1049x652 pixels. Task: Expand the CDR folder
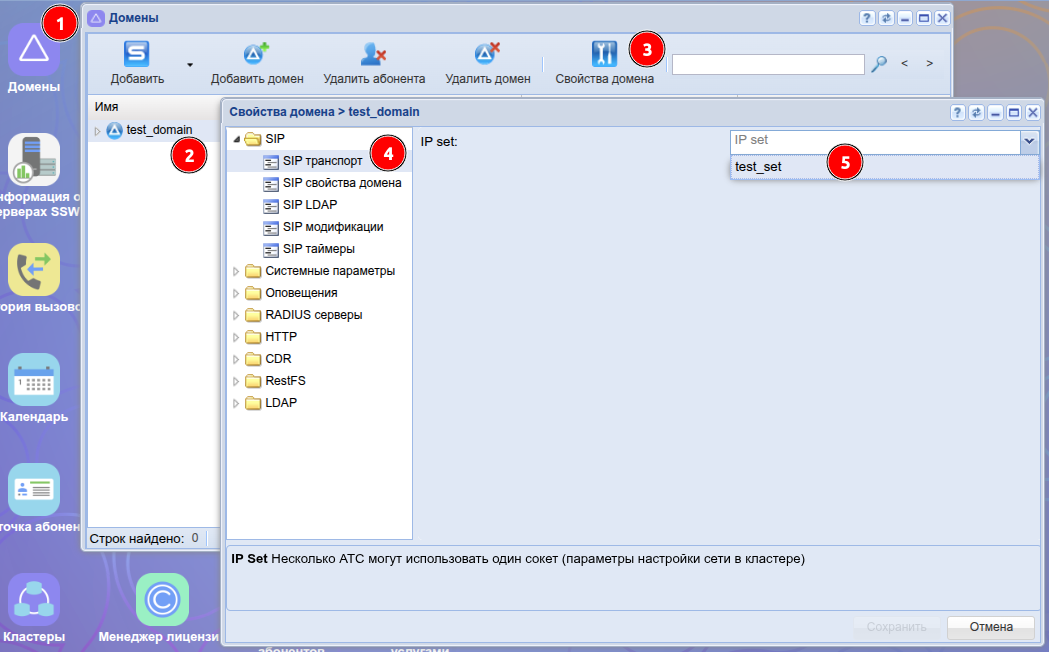(235, 360)
